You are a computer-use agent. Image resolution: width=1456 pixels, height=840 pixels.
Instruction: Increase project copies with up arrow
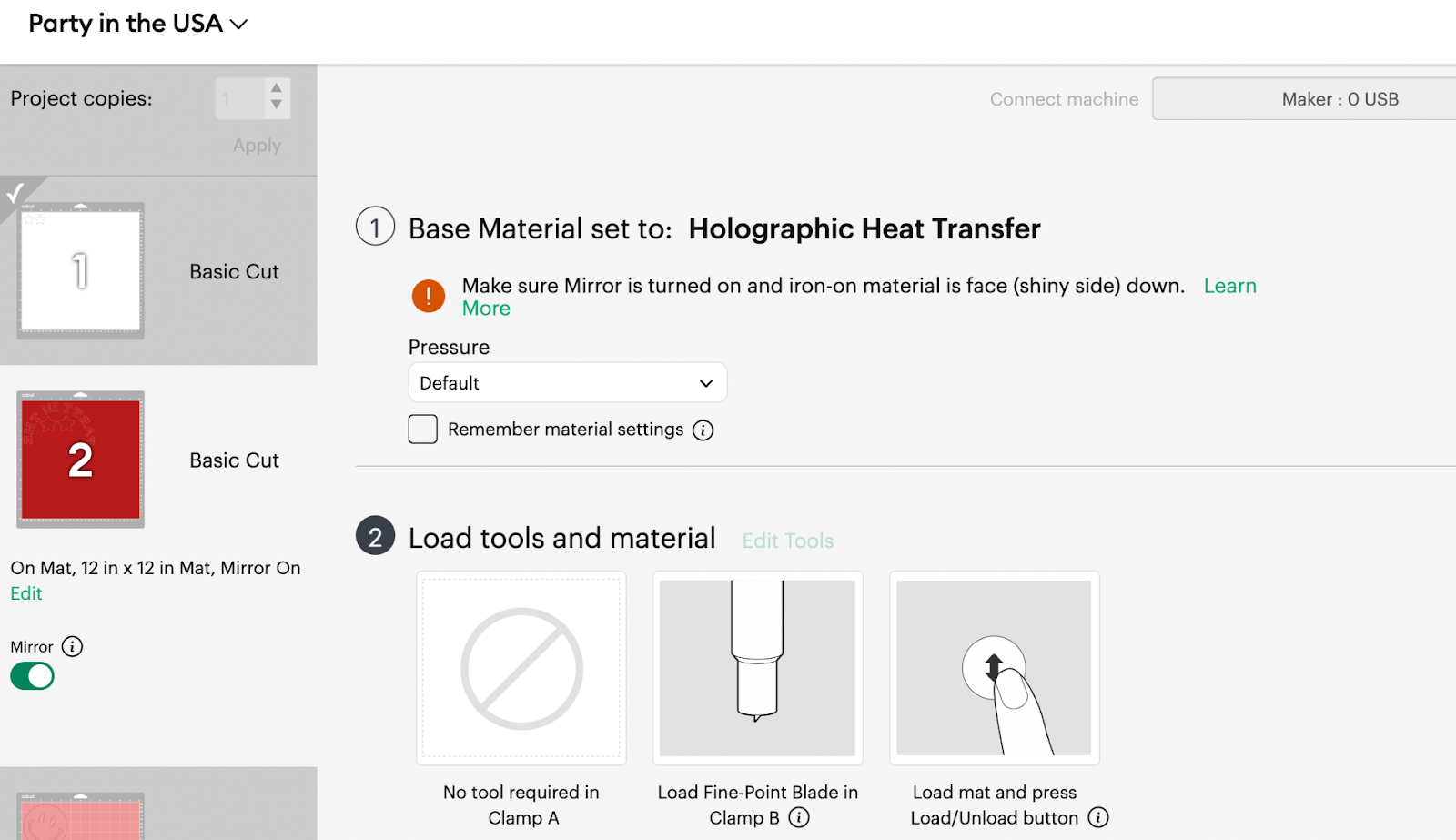coord(277,88)
